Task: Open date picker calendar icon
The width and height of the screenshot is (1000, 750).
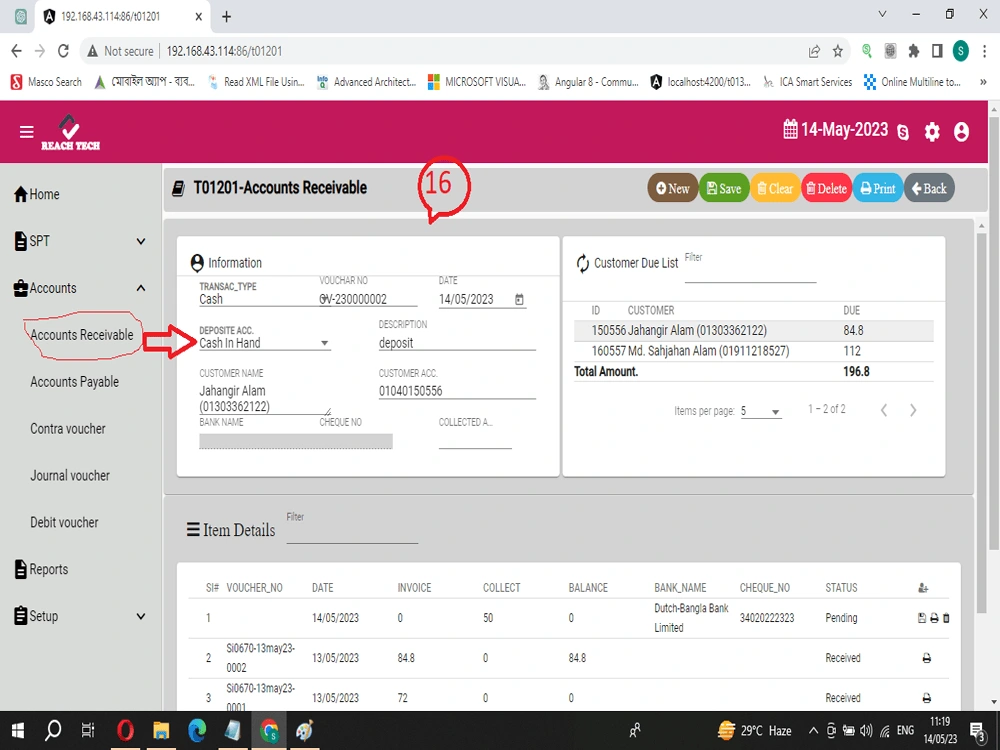Action: [x=519, y=299]
